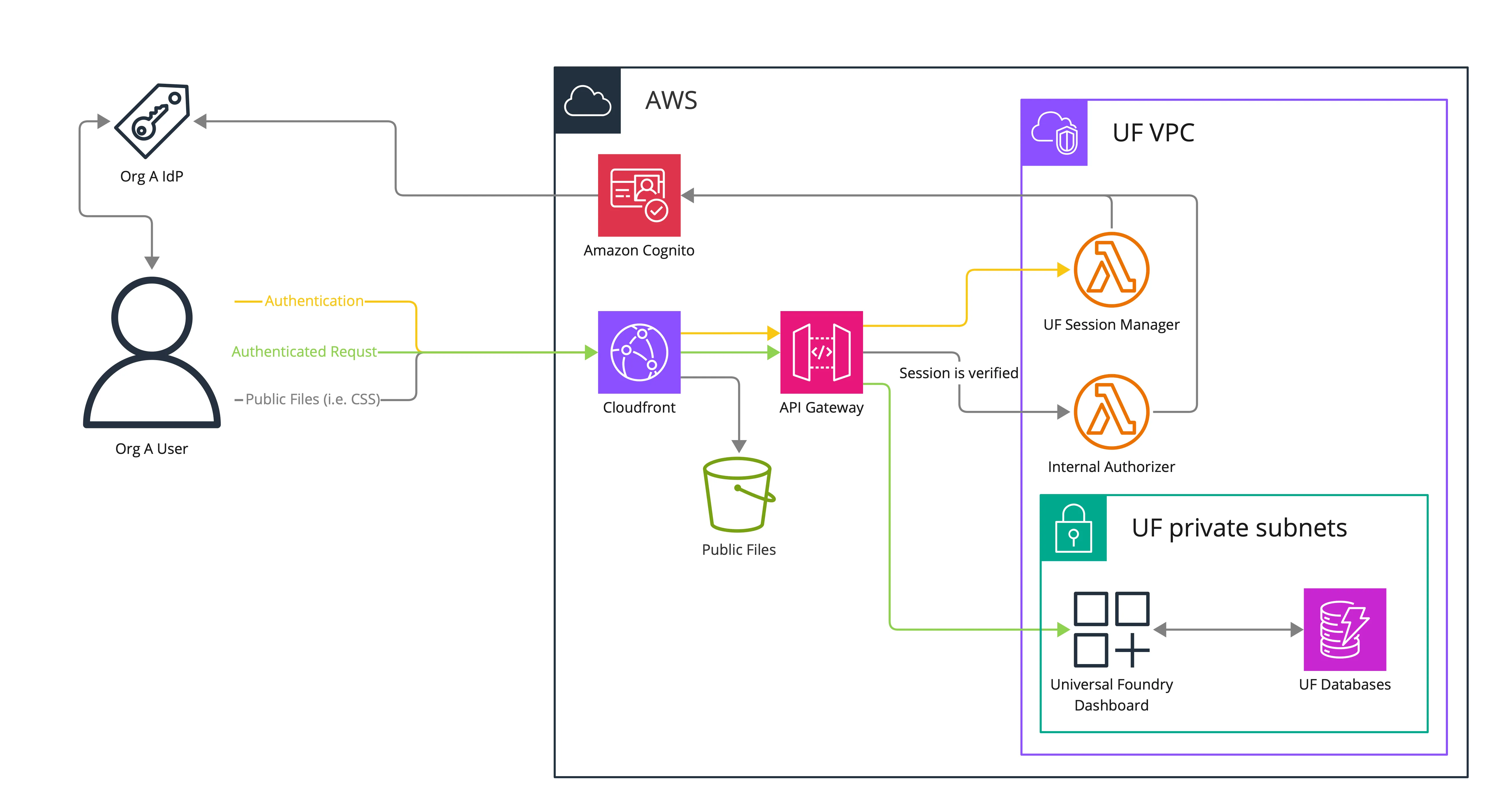Click the AWS cloud group icon
This screenshot has height=812, width=1509.
click(x=587, y=100)
